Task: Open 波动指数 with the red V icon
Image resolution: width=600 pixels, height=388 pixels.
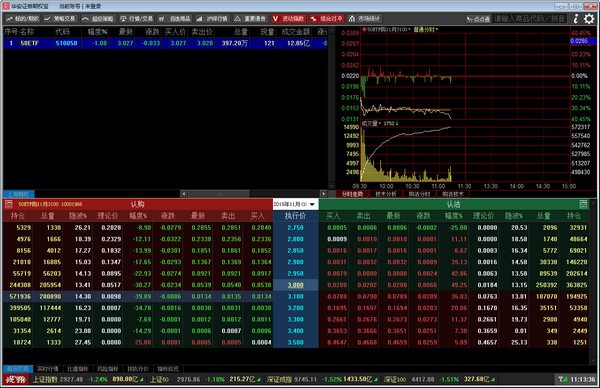Action: [x=288, y=18]
